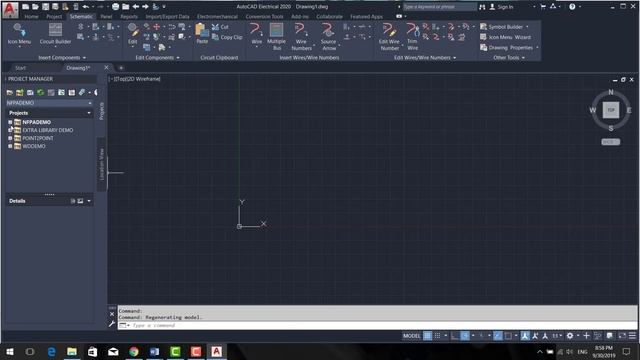Click the MODEL space button

point(411,336)
